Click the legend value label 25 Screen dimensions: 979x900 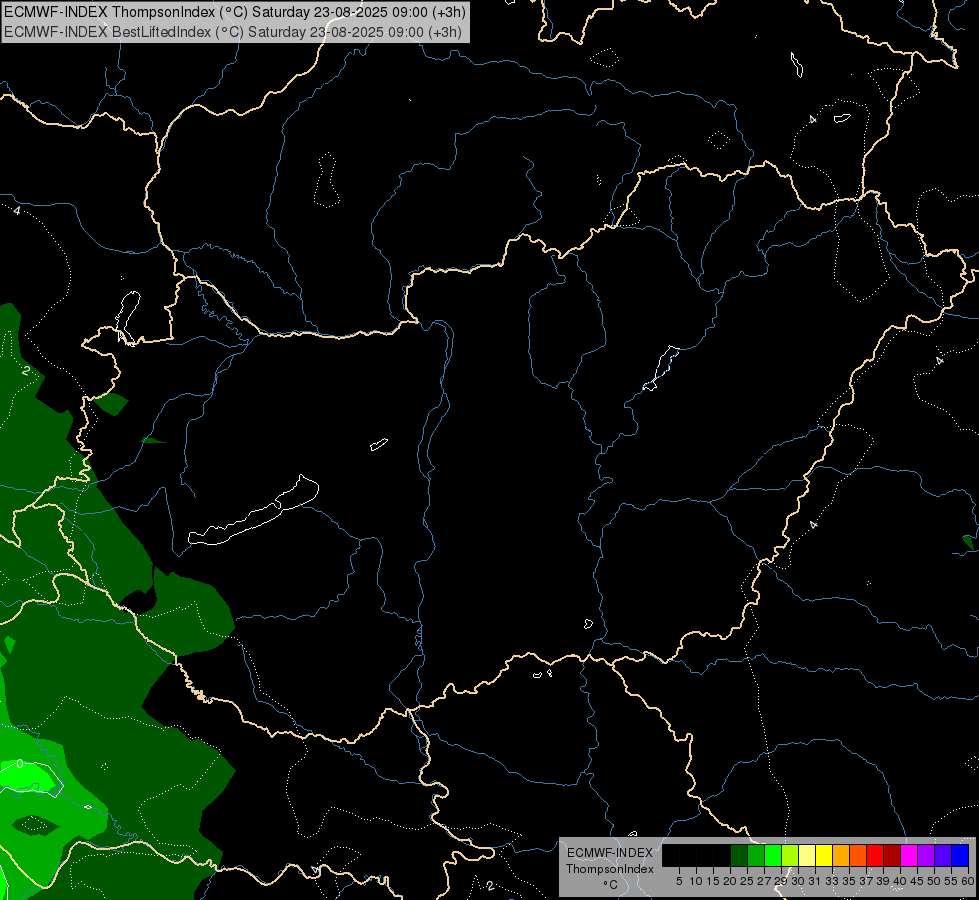point(747,881)
